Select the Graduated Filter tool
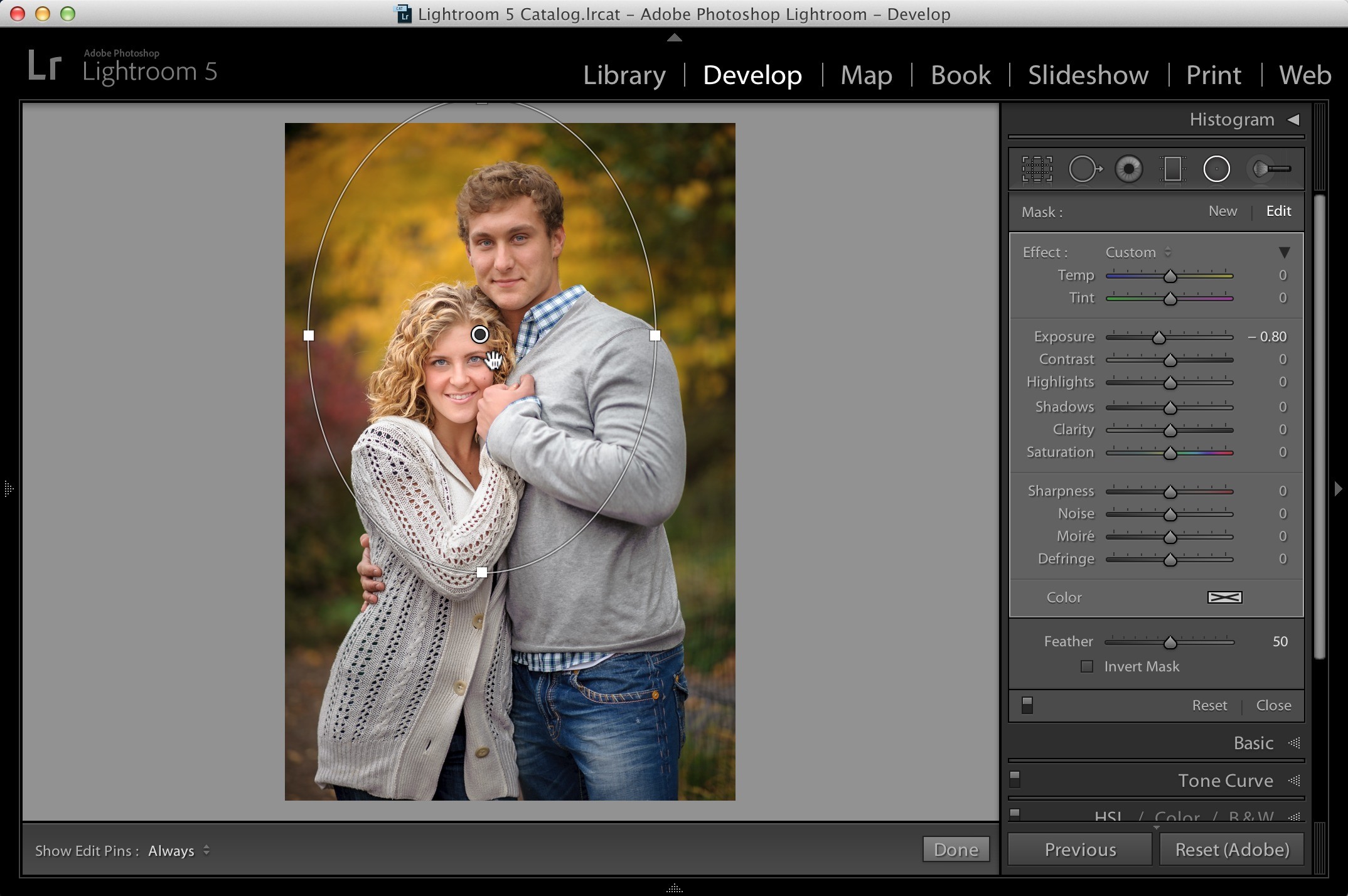The image size is (1348, 896). pyautogui.click(x=1172, y=169)
